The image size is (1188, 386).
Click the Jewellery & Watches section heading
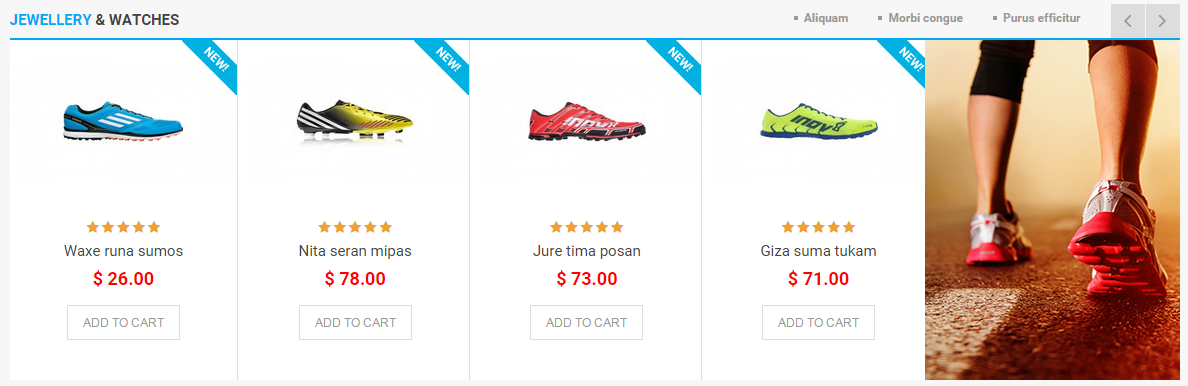coord(95,20)
